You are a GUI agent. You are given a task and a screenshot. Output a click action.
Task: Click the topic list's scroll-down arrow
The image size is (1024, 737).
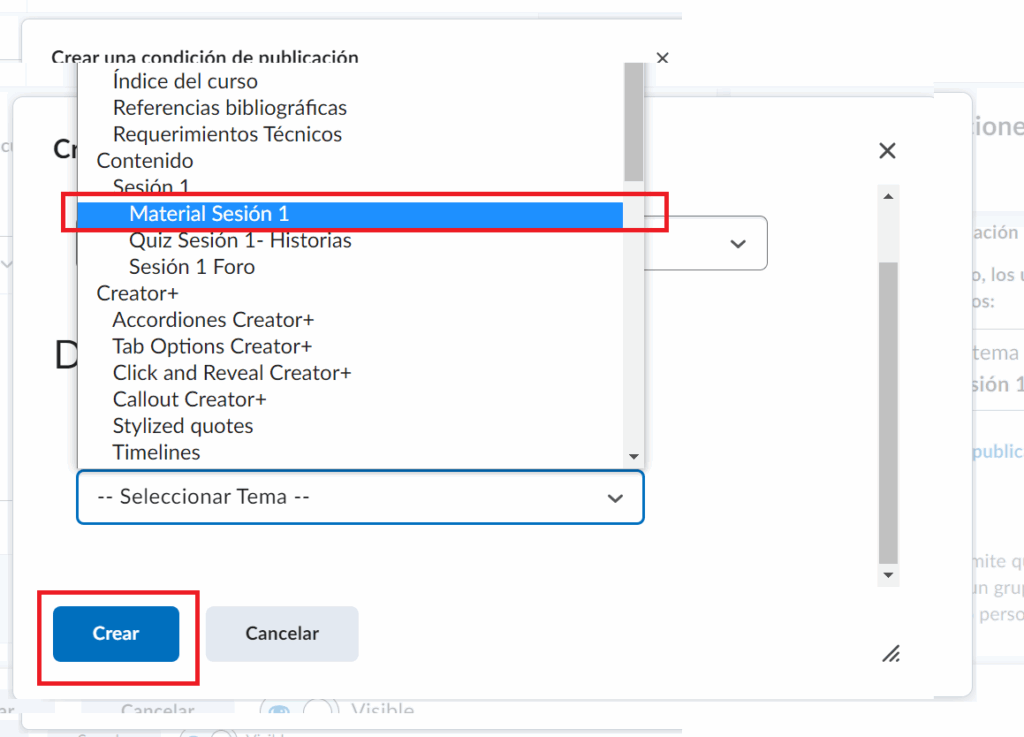(633, 456)
